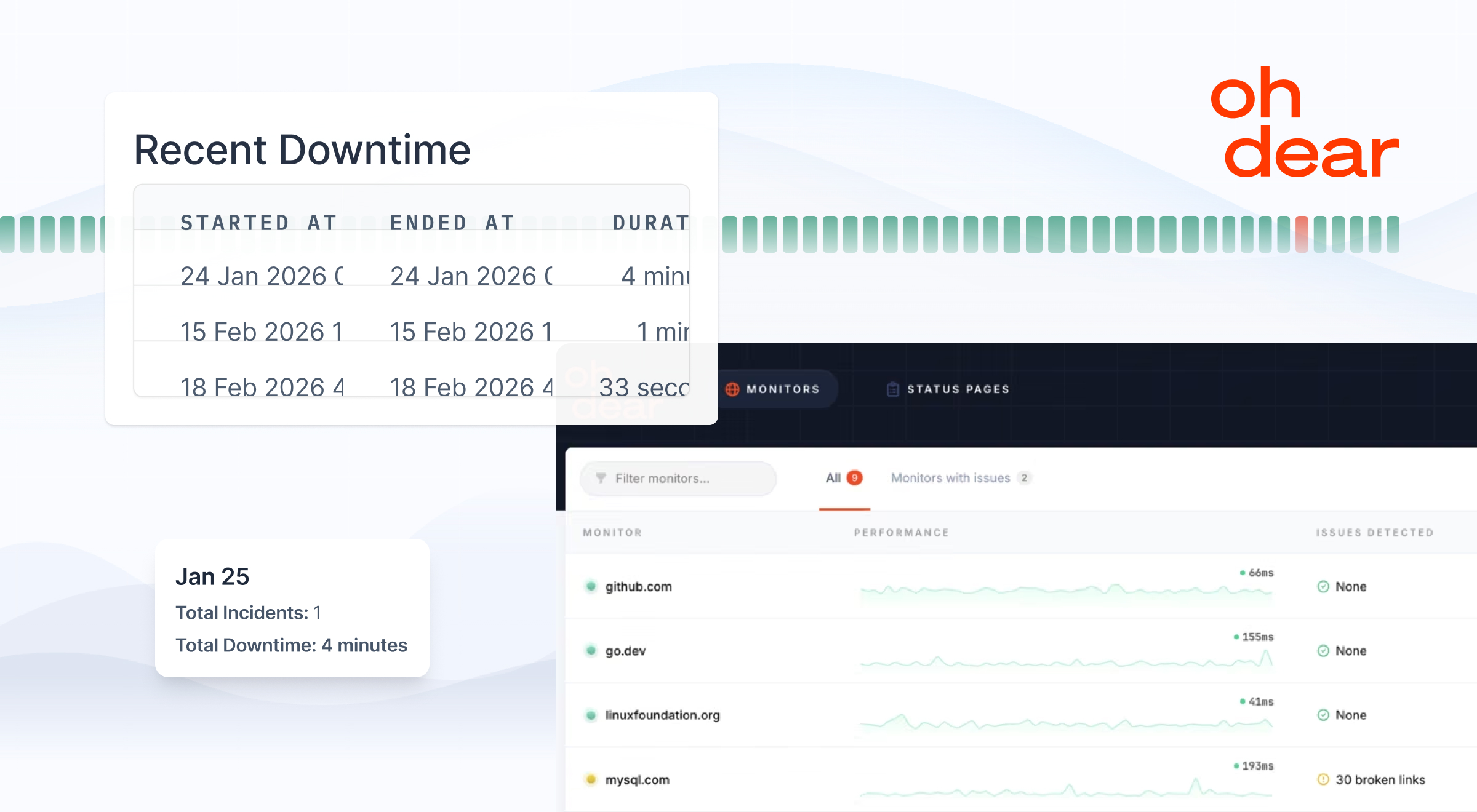This screenshot has height=812, width=1477.
Task: Click green status dot for linuxfoundation.org
Action: [x=591, y=715]
